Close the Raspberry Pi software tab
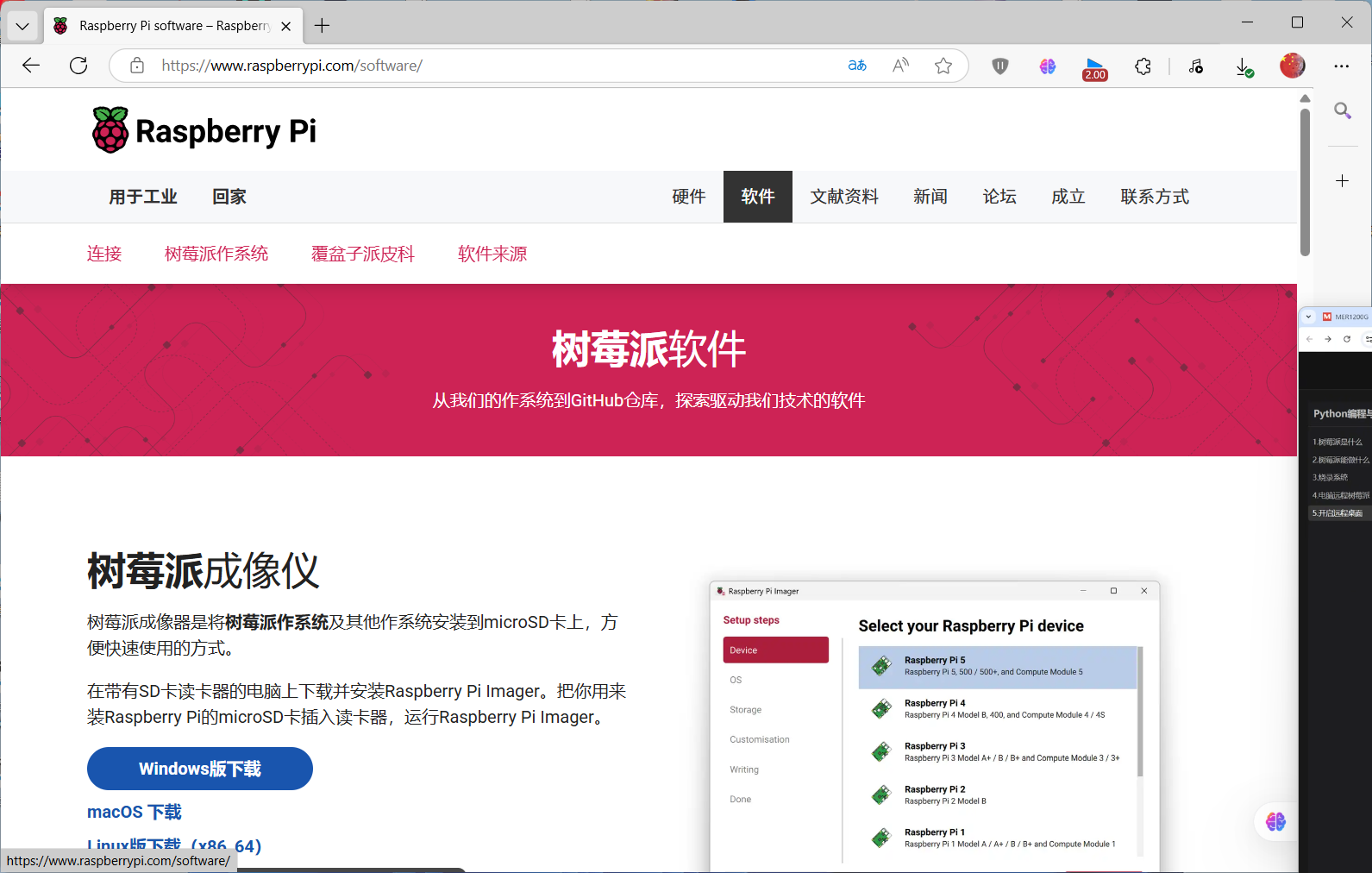The image size is (1372, 873). point(286,26)
